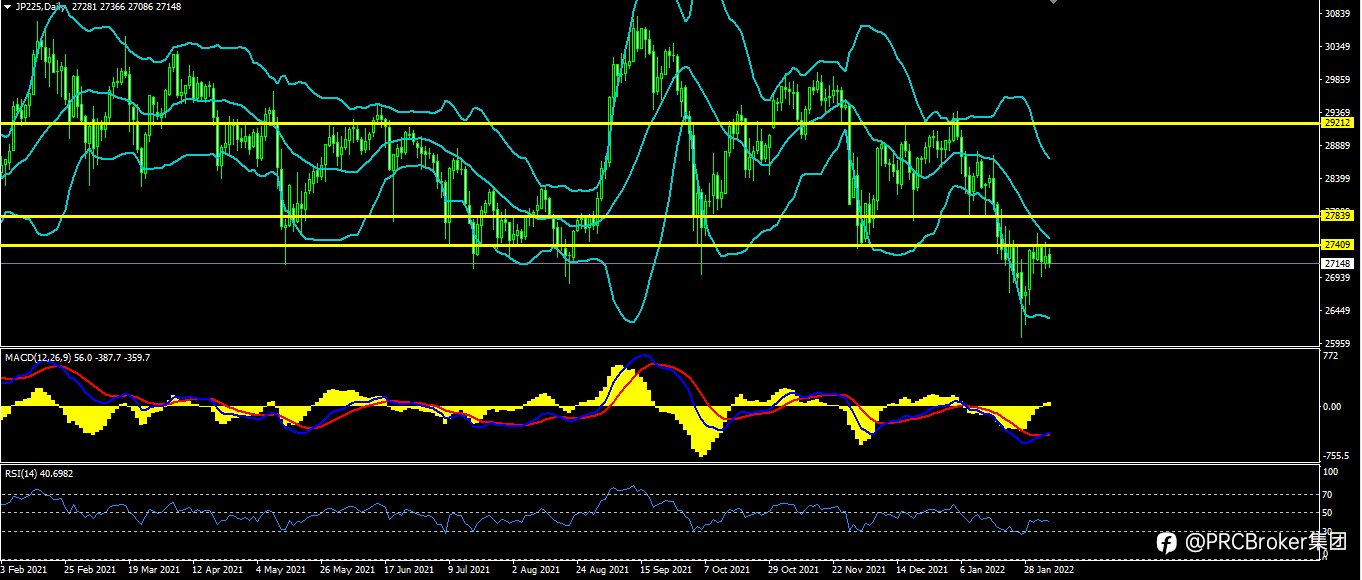Click the 25 Feb 2021 date label
This screenshot has width=1362, height=580.
click(x=88, y=570)
